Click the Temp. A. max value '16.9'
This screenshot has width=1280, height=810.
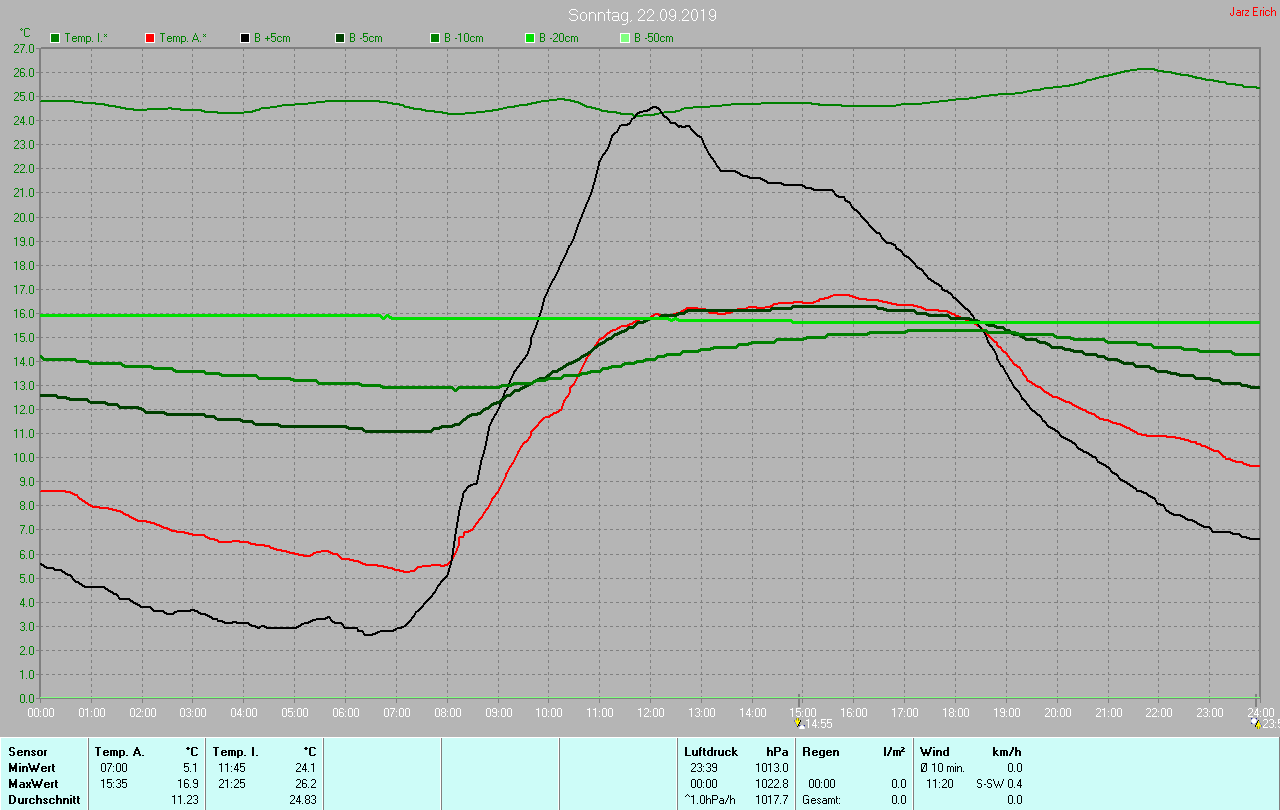pos(188,784)
